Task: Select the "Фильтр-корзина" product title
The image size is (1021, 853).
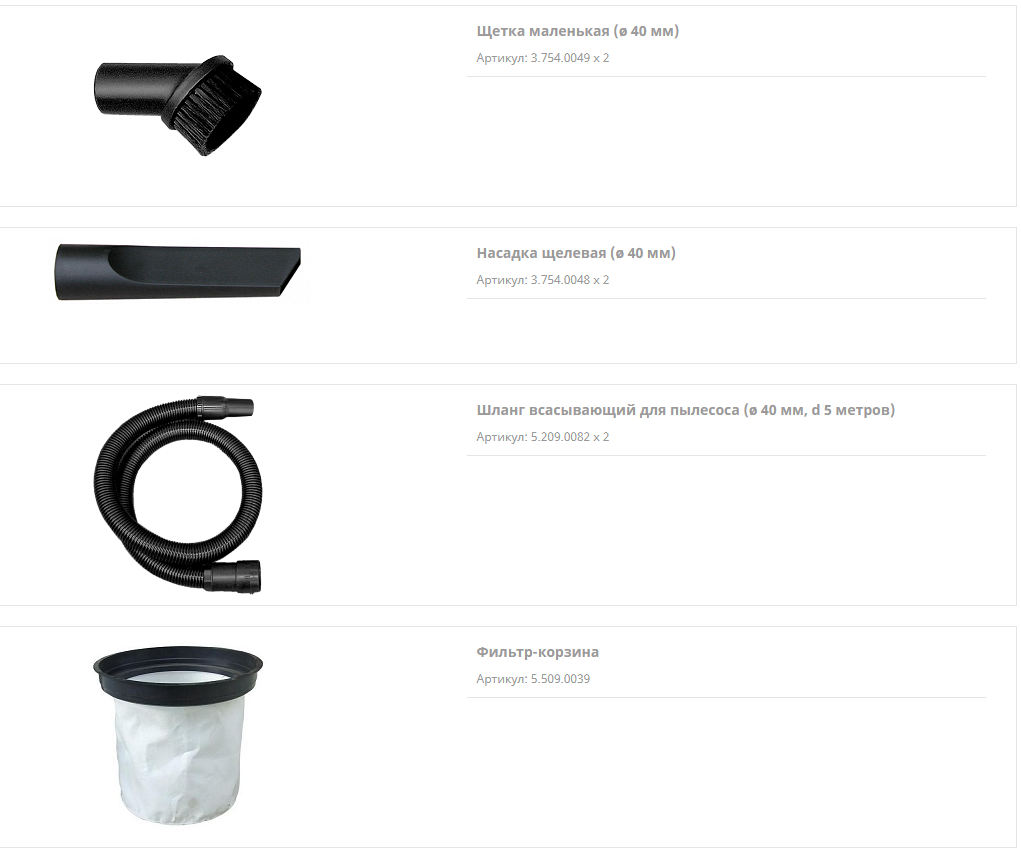Action: coord(537,652)
